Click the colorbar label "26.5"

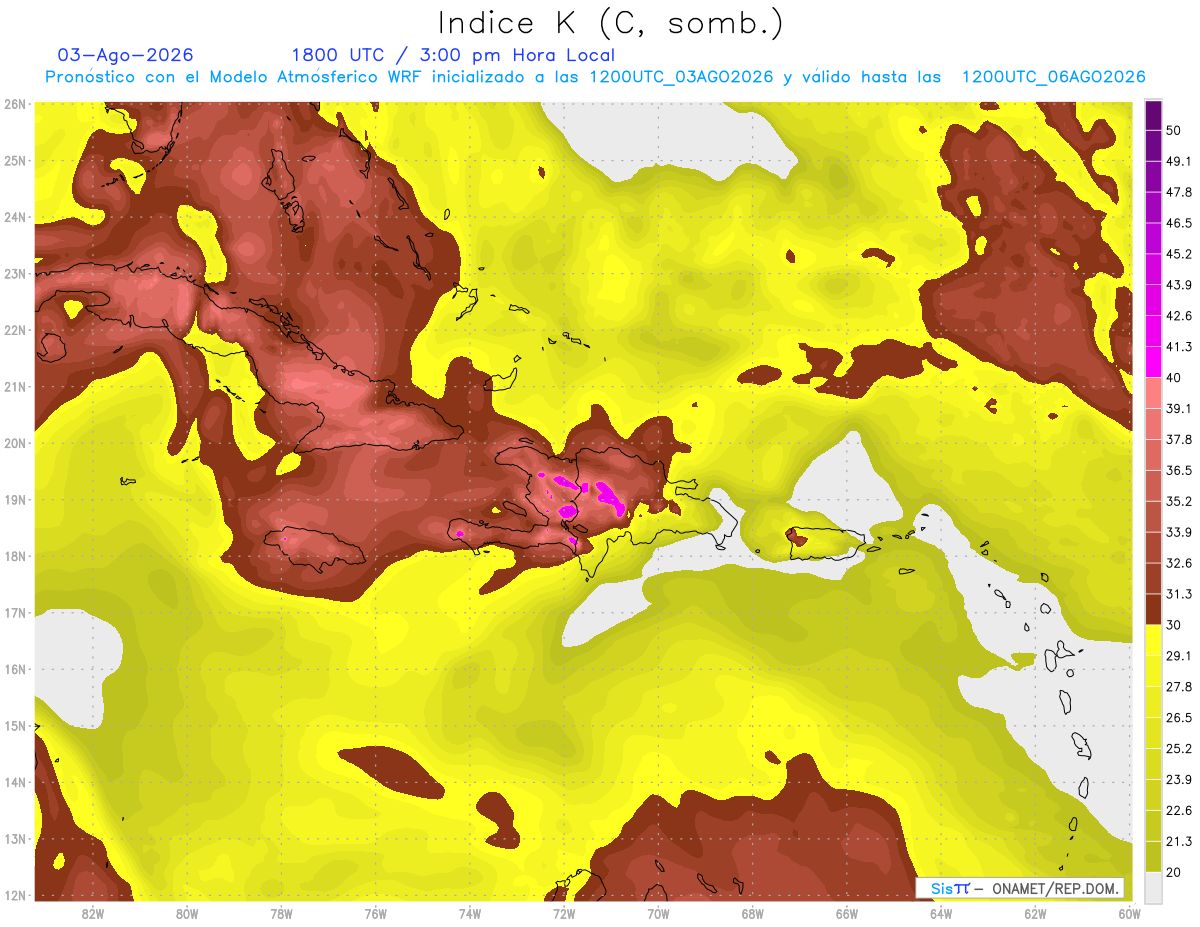pyautogui.click(x=1179, y=718)
